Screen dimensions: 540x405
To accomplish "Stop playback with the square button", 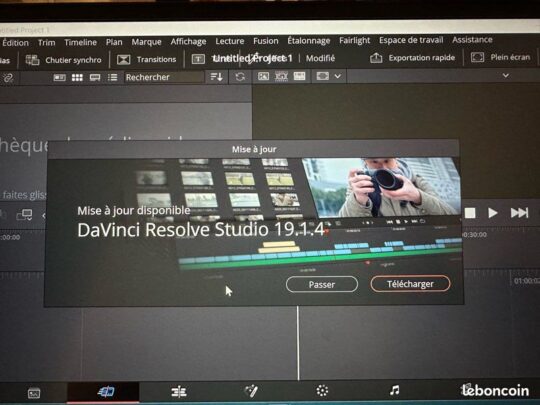I will pos(470,213).
